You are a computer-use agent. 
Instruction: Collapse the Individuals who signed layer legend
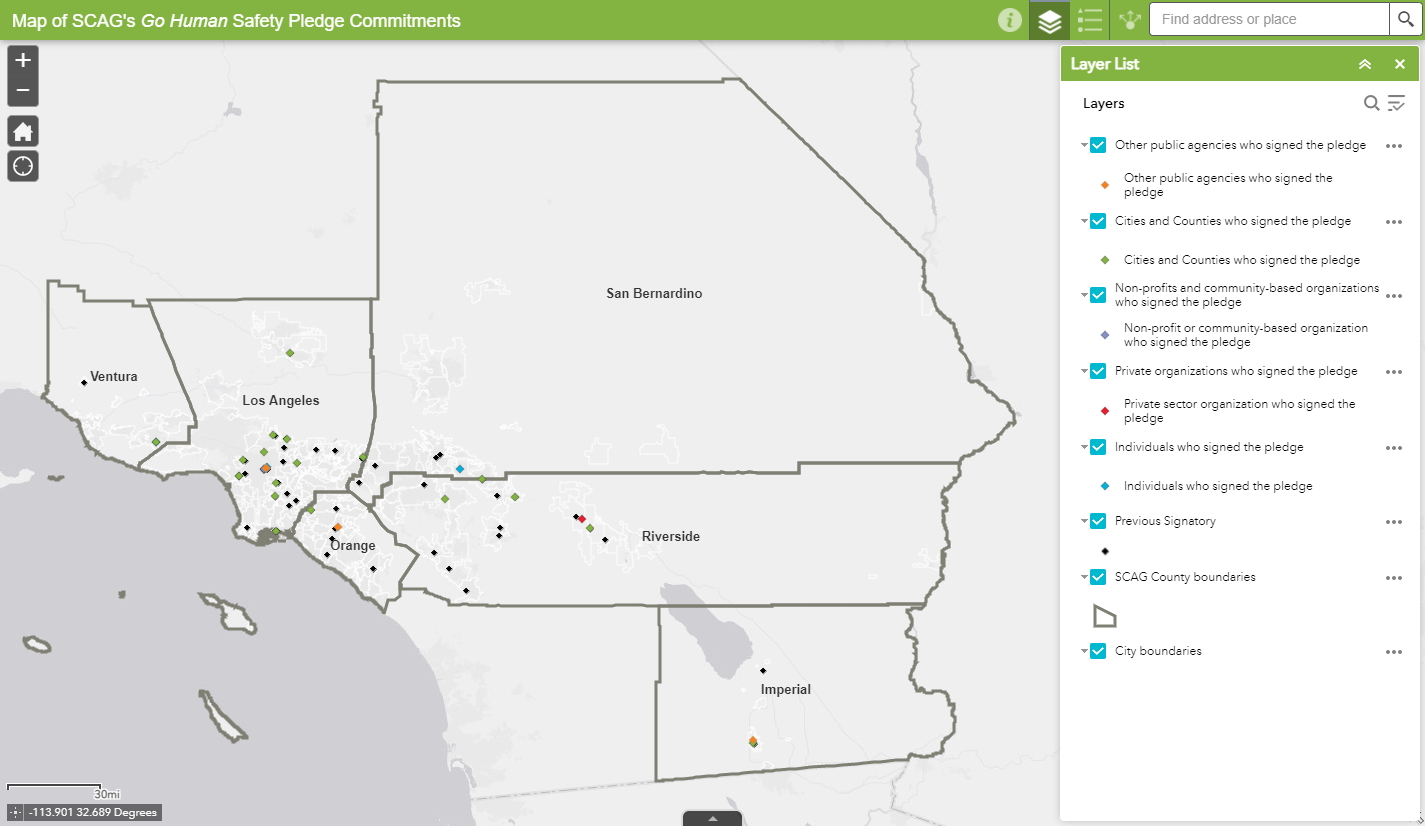pos(1084,448)
